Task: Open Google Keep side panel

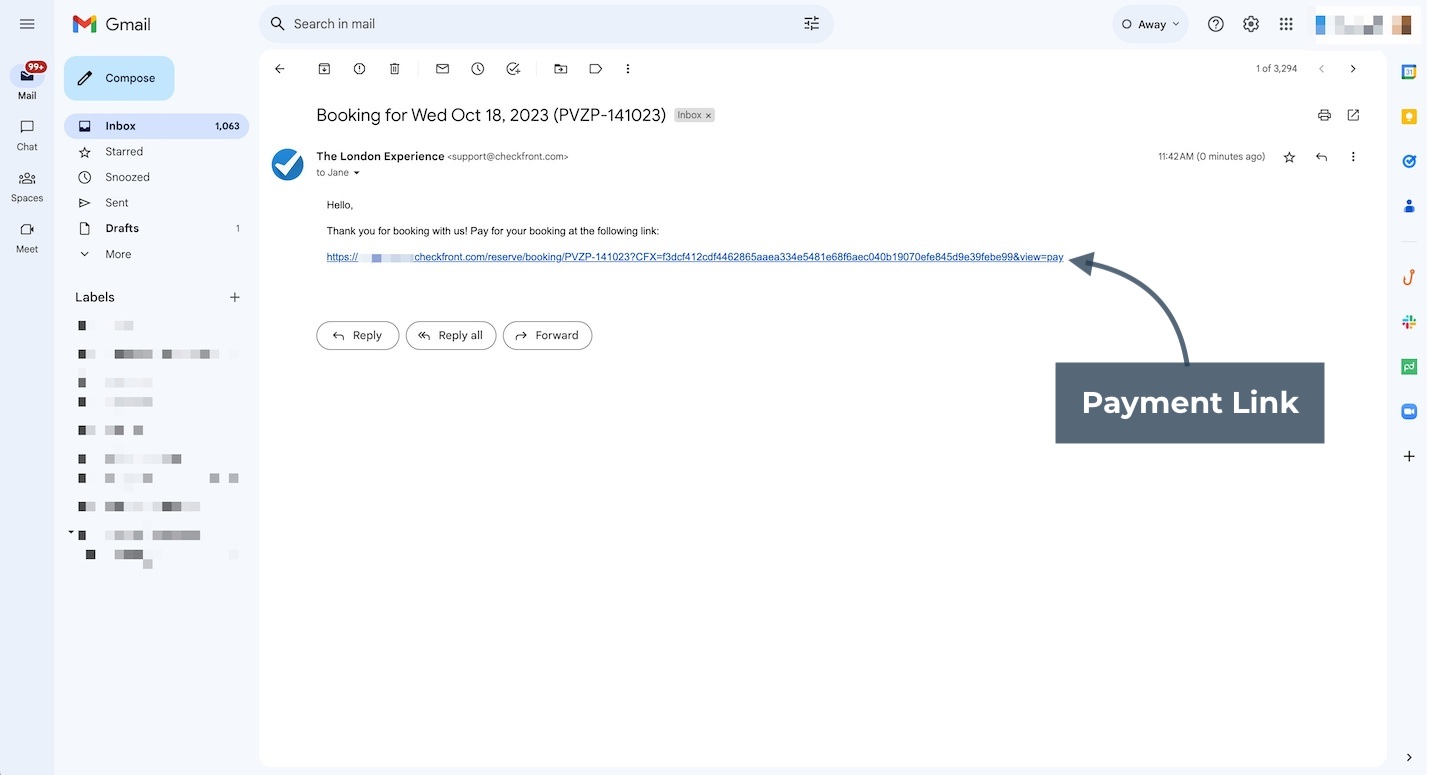Action: pyautogui.click(x=1409, y=117)
